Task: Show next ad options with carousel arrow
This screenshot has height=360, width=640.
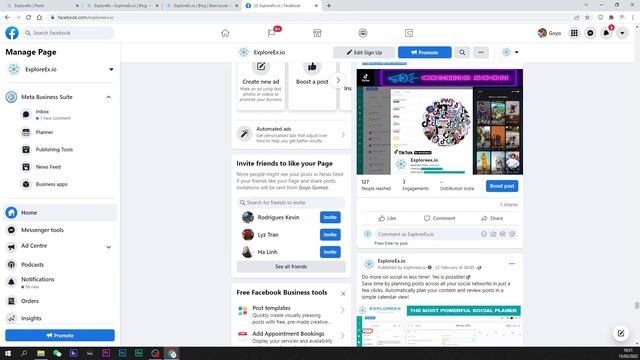Action: [338, 80]
